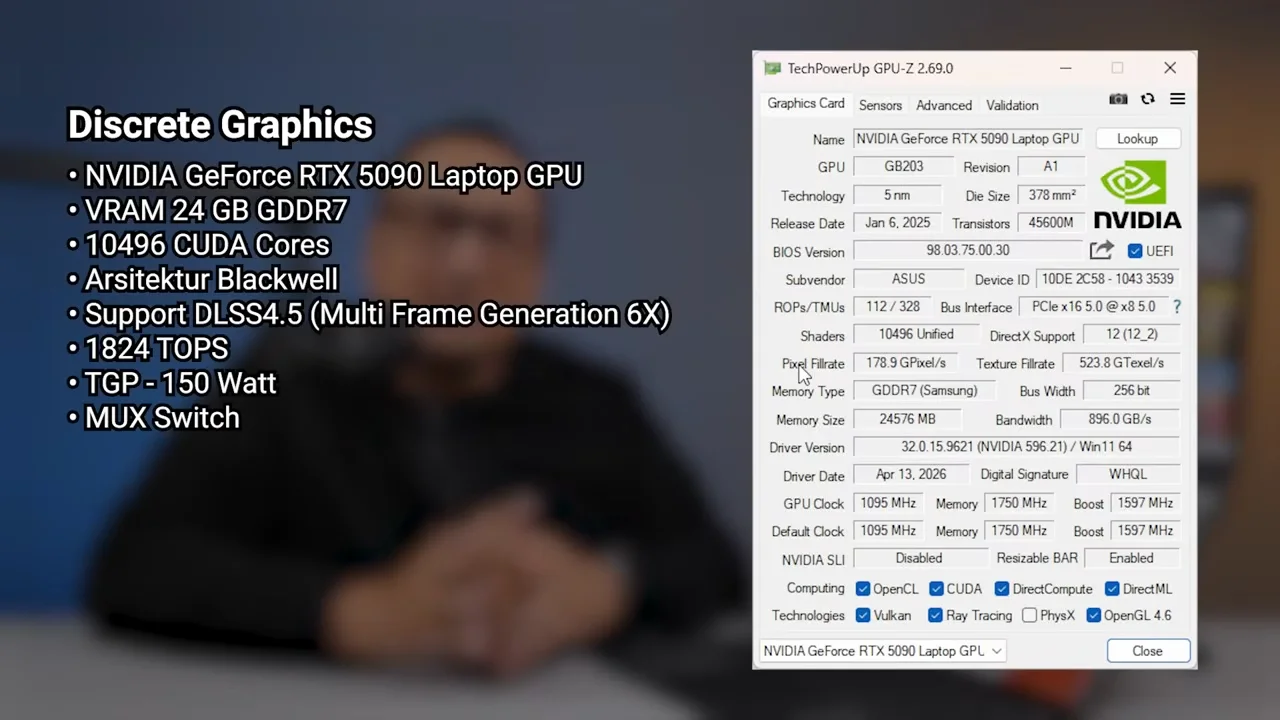Click the BIOS Version field 98.03.75.00.30

tap(967, 251)
